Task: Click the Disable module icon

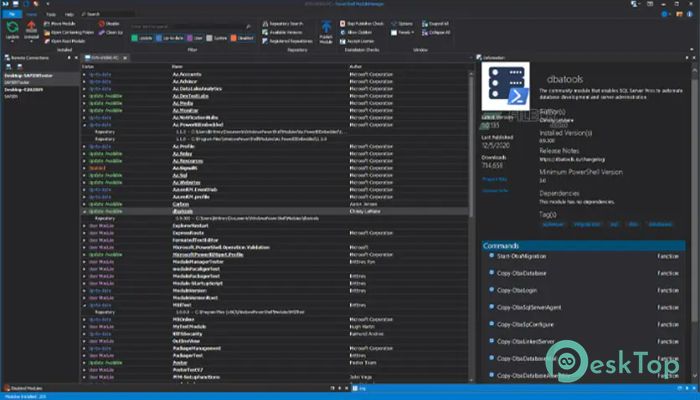Action: 102,24
